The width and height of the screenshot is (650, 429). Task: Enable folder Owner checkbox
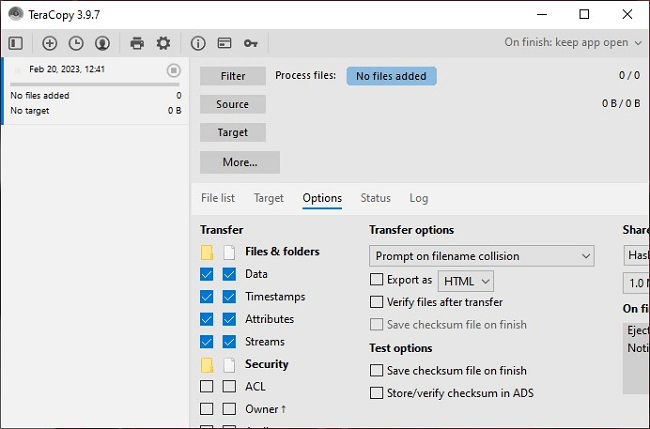[206, 409]
